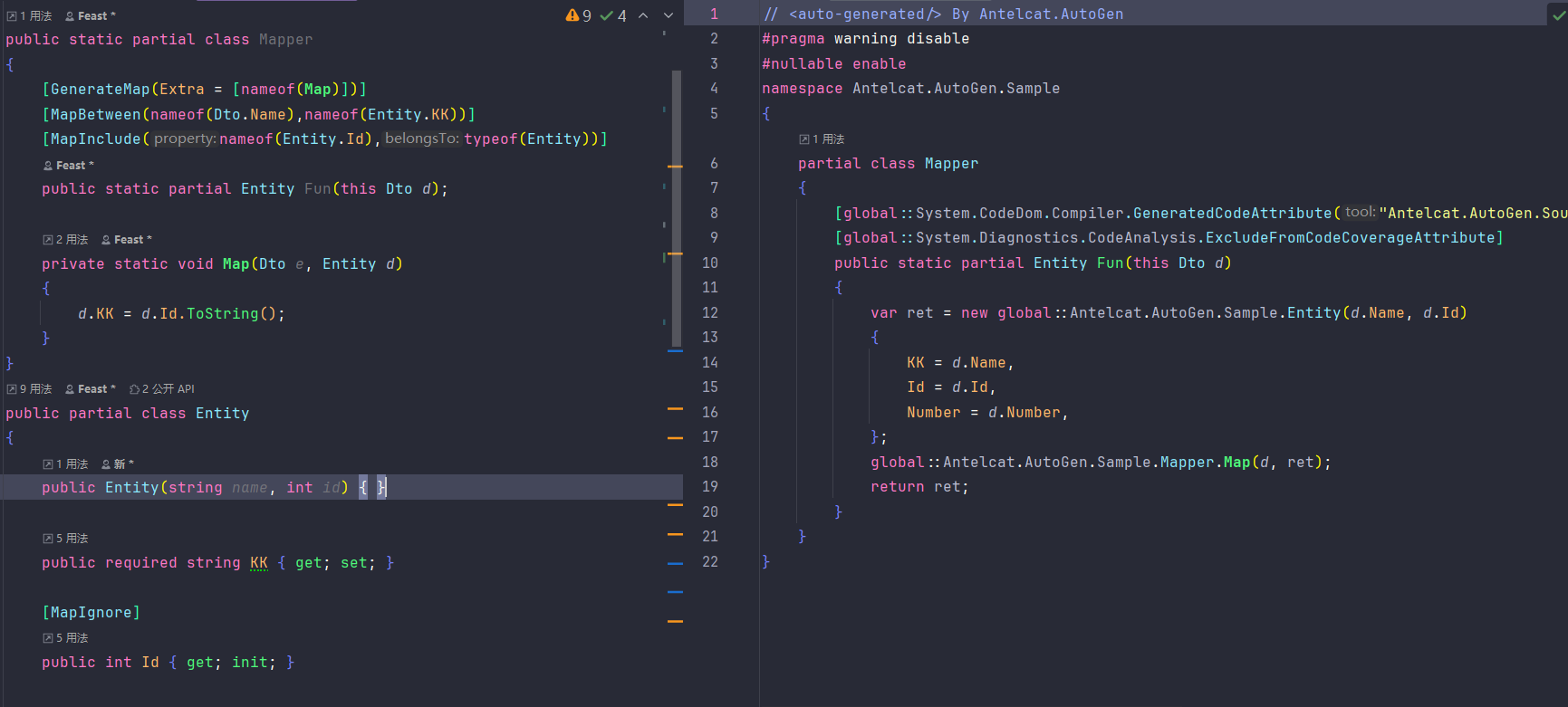The image size is (1568, 707).
Task: Click the '新 *' author lens above the constructor
Action: click(x=118, y=463)
